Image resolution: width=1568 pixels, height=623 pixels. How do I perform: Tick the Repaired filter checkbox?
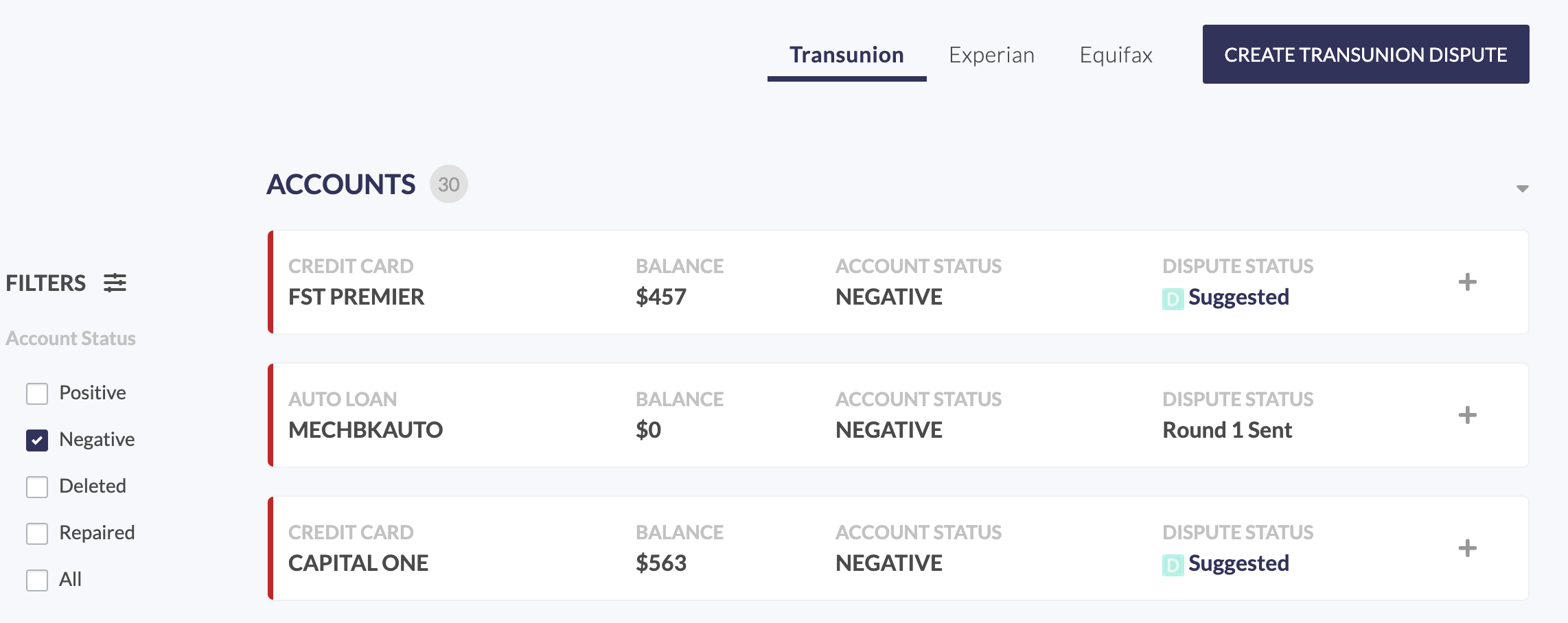pyautogui.click(x=37, y=533)
